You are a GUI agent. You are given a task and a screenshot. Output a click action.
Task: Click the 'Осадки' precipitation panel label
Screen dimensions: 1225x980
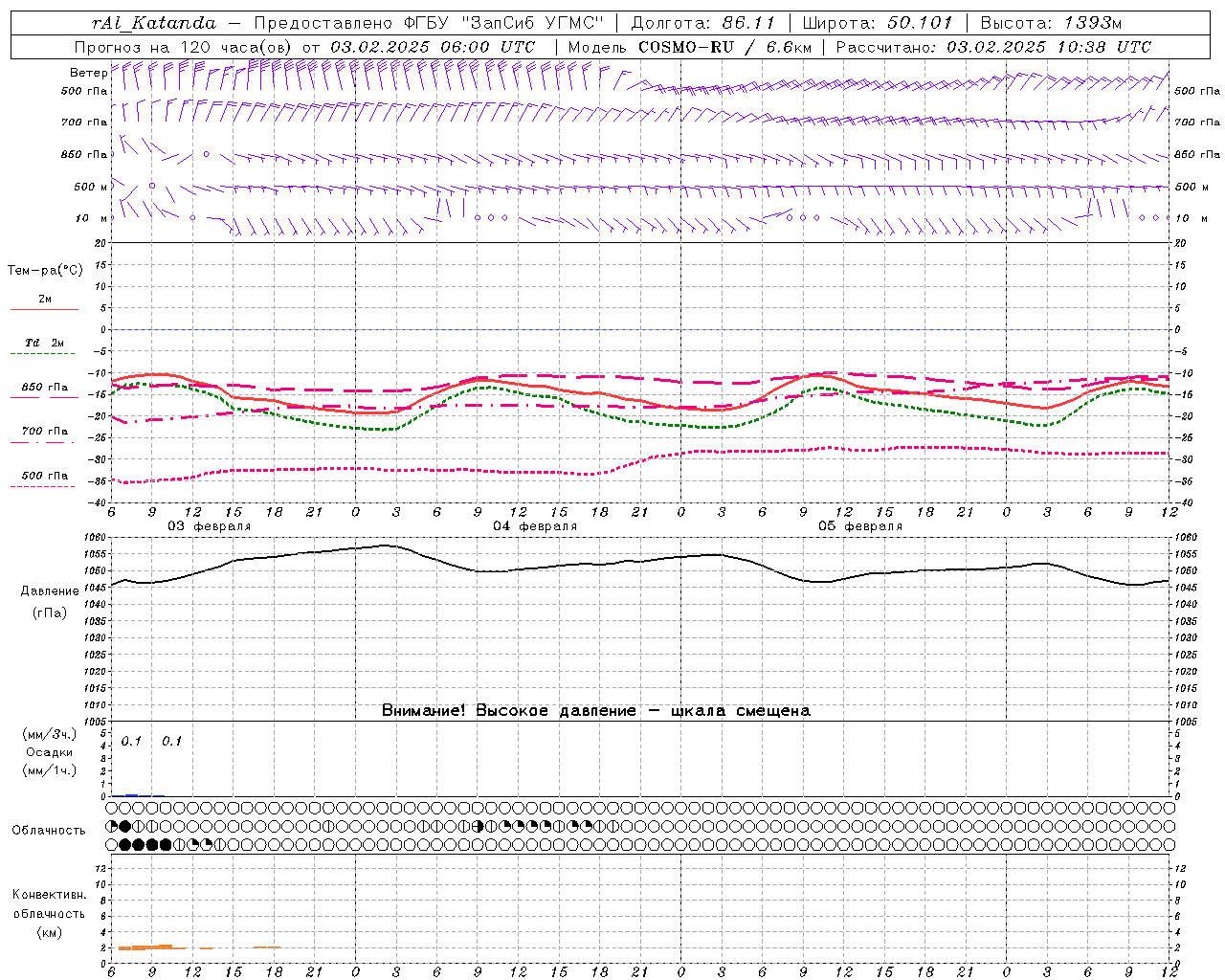(49, 752)
